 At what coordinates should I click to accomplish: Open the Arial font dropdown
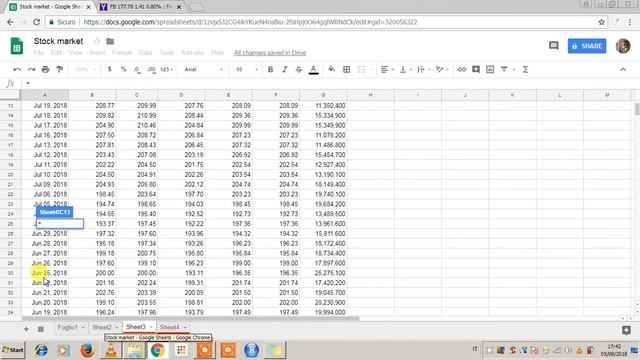tap(203, 69)
